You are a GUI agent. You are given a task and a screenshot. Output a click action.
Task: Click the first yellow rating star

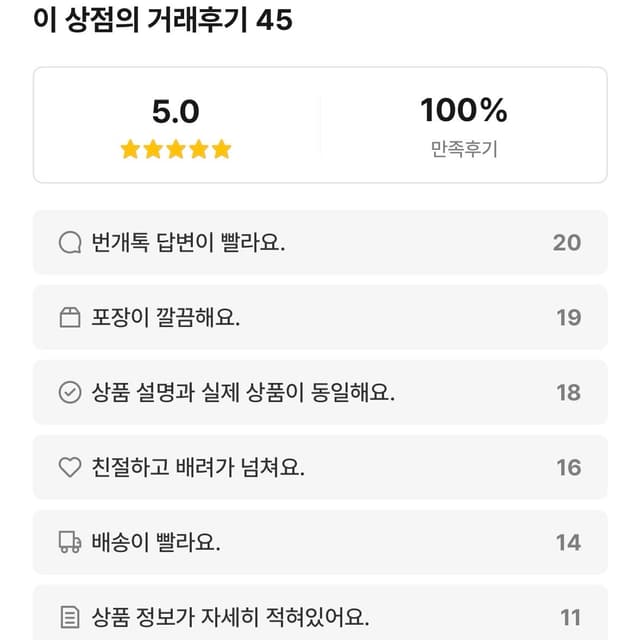pos(130,149)
